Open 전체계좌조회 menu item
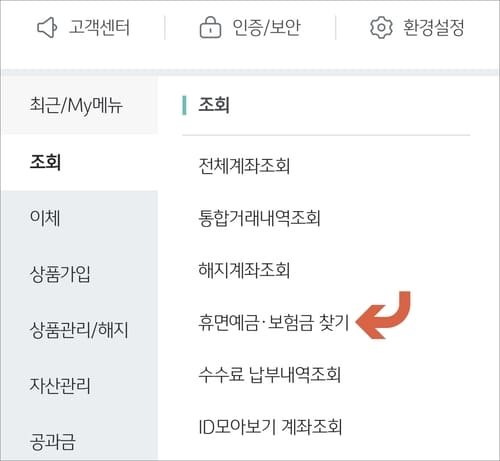This screenshot has height=461, width=500. point(244,166)
